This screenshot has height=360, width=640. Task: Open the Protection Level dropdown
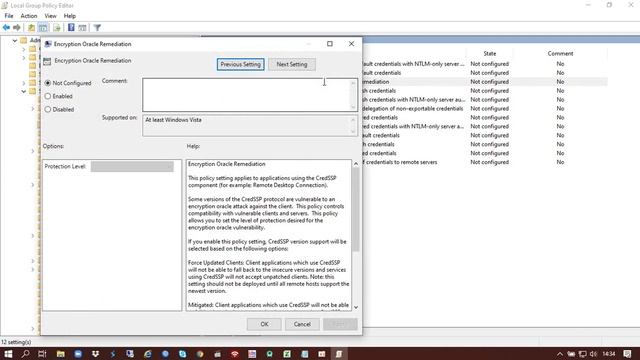[x=132, y=167]
